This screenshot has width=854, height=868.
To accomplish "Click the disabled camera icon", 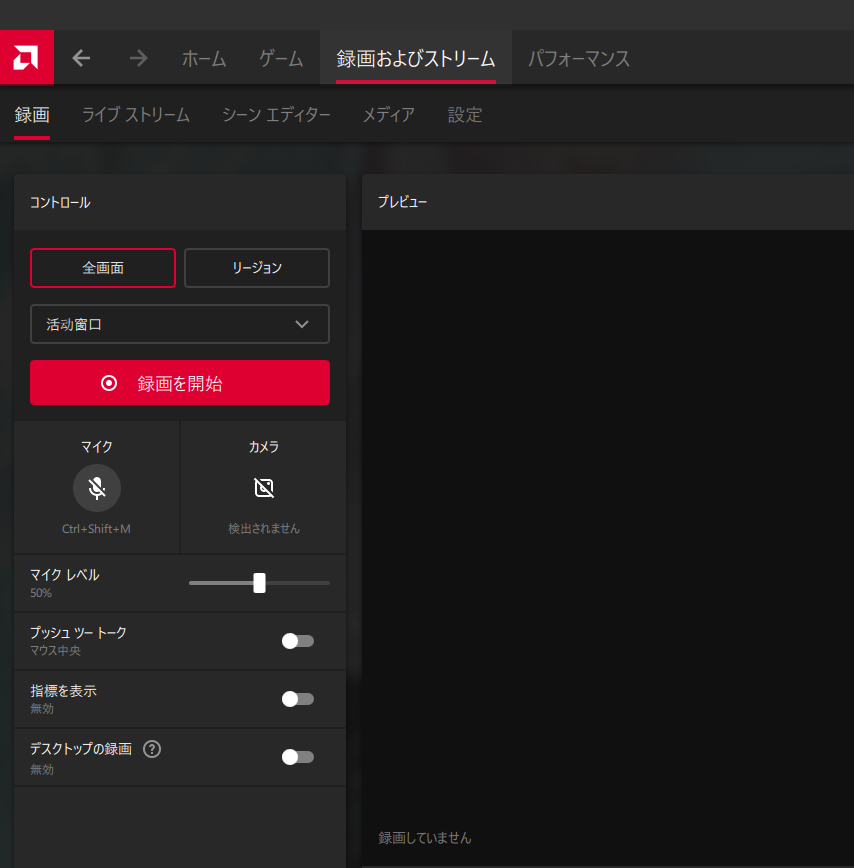I will pyautogui.click(x=264, y=488).
